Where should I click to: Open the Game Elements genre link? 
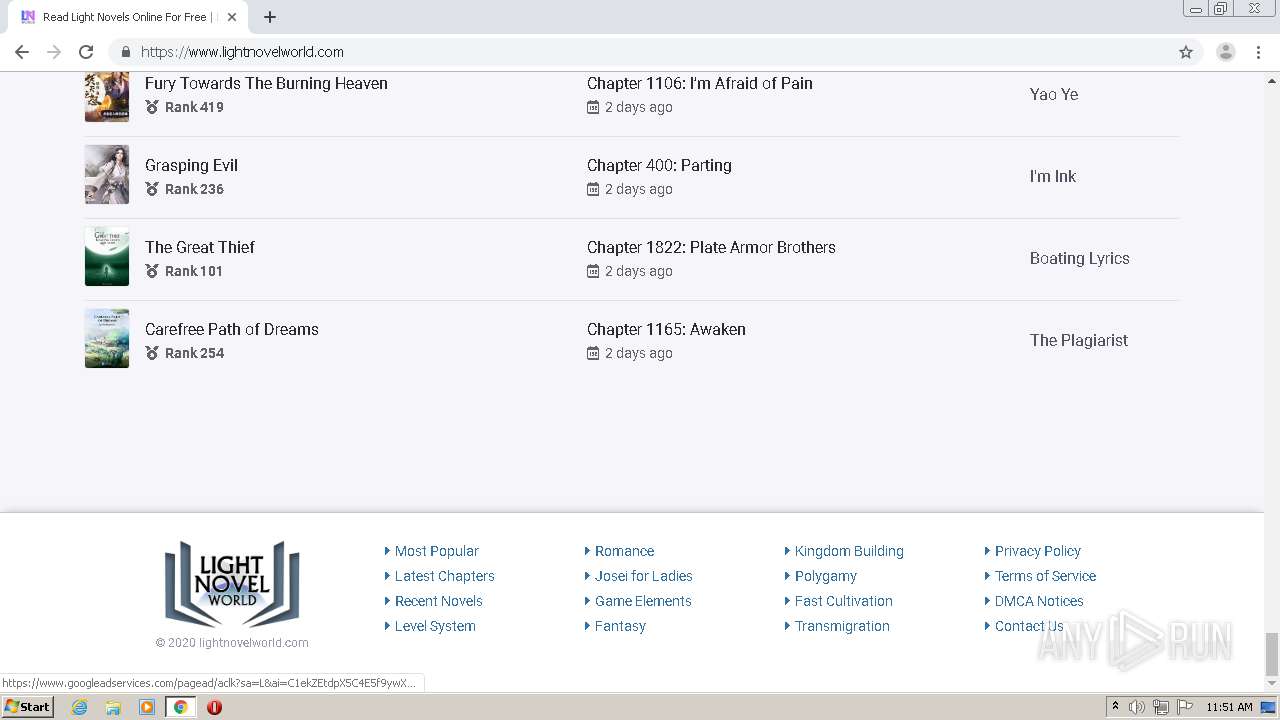643,601
